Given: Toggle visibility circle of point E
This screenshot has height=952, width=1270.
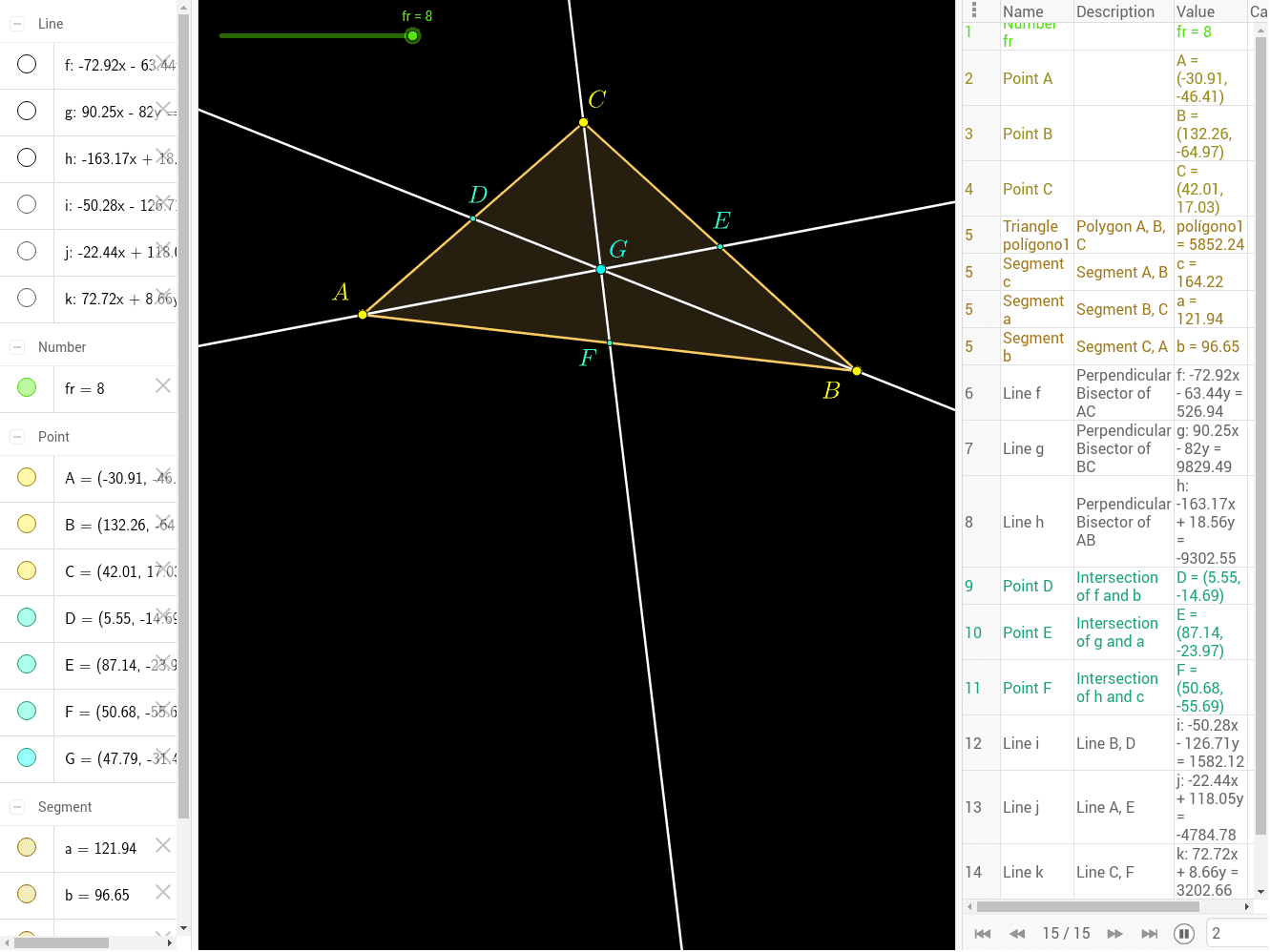Looking at the screenshot, I should coord(27,664).
